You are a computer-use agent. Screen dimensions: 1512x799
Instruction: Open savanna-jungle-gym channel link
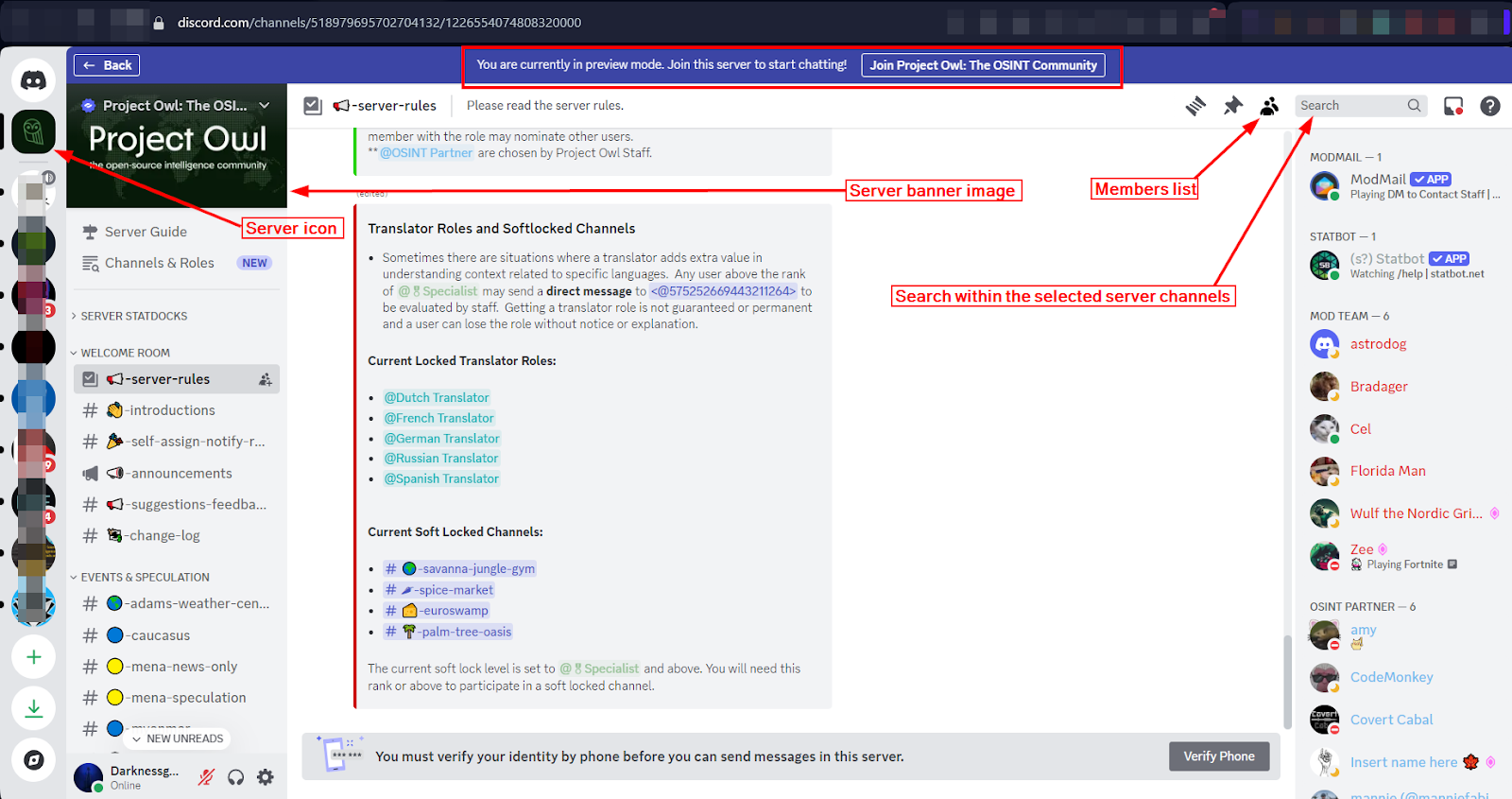pyautogui.click(x=460, y=569)
